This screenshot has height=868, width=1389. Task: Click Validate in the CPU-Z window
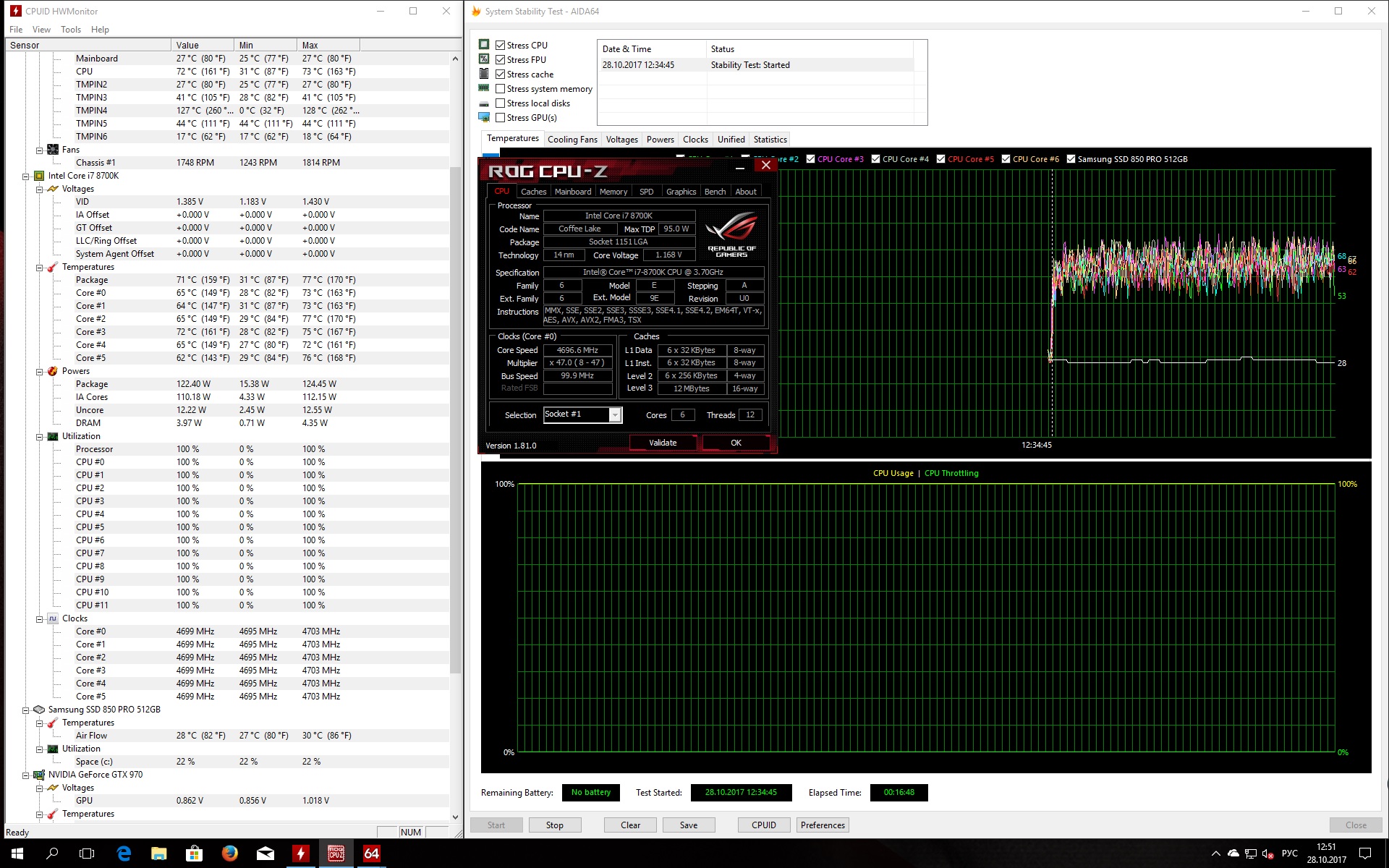(x=663, y=443)
